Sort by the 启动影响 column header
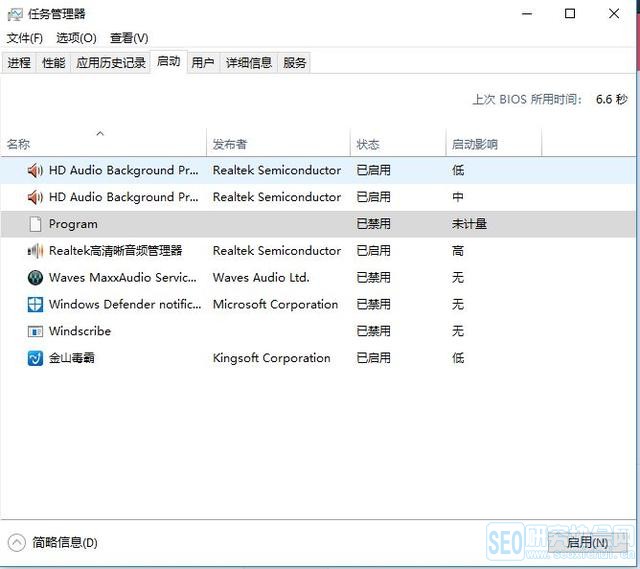Image resolution: width=640 pixels, height=569 pixels. click(x=494, y=142)
